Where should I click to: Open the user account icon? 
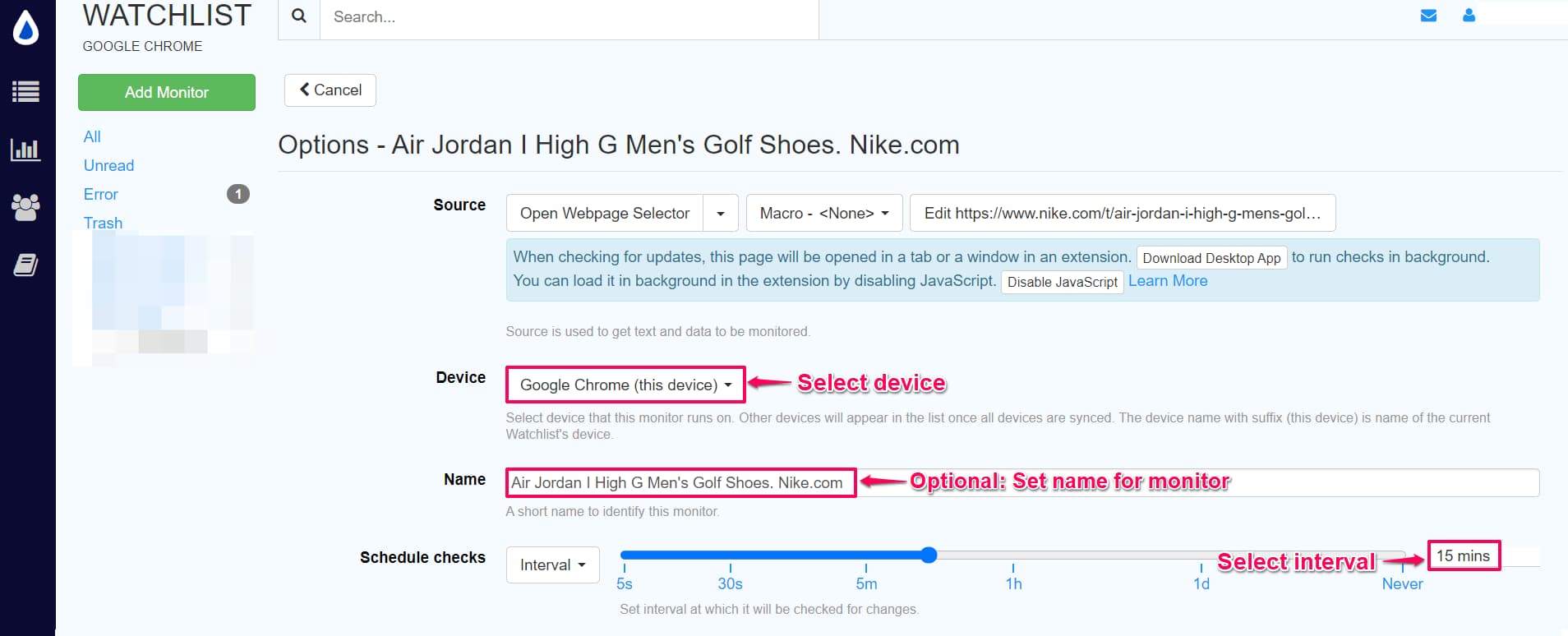(1469, 16)
